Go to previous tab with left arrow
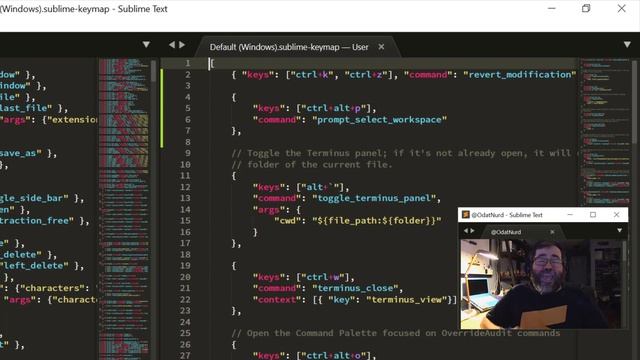 tap(172, 44)
